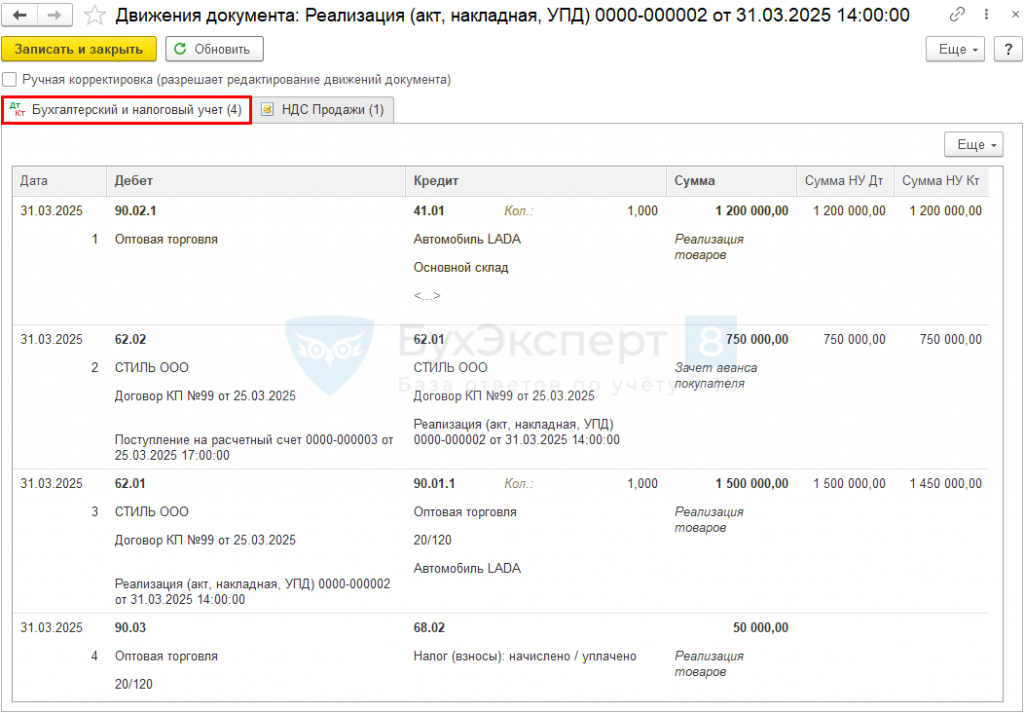1024x713 pixels.
Task: Switch to the "НДС Продажи (1)" tab
Action: 323,110
